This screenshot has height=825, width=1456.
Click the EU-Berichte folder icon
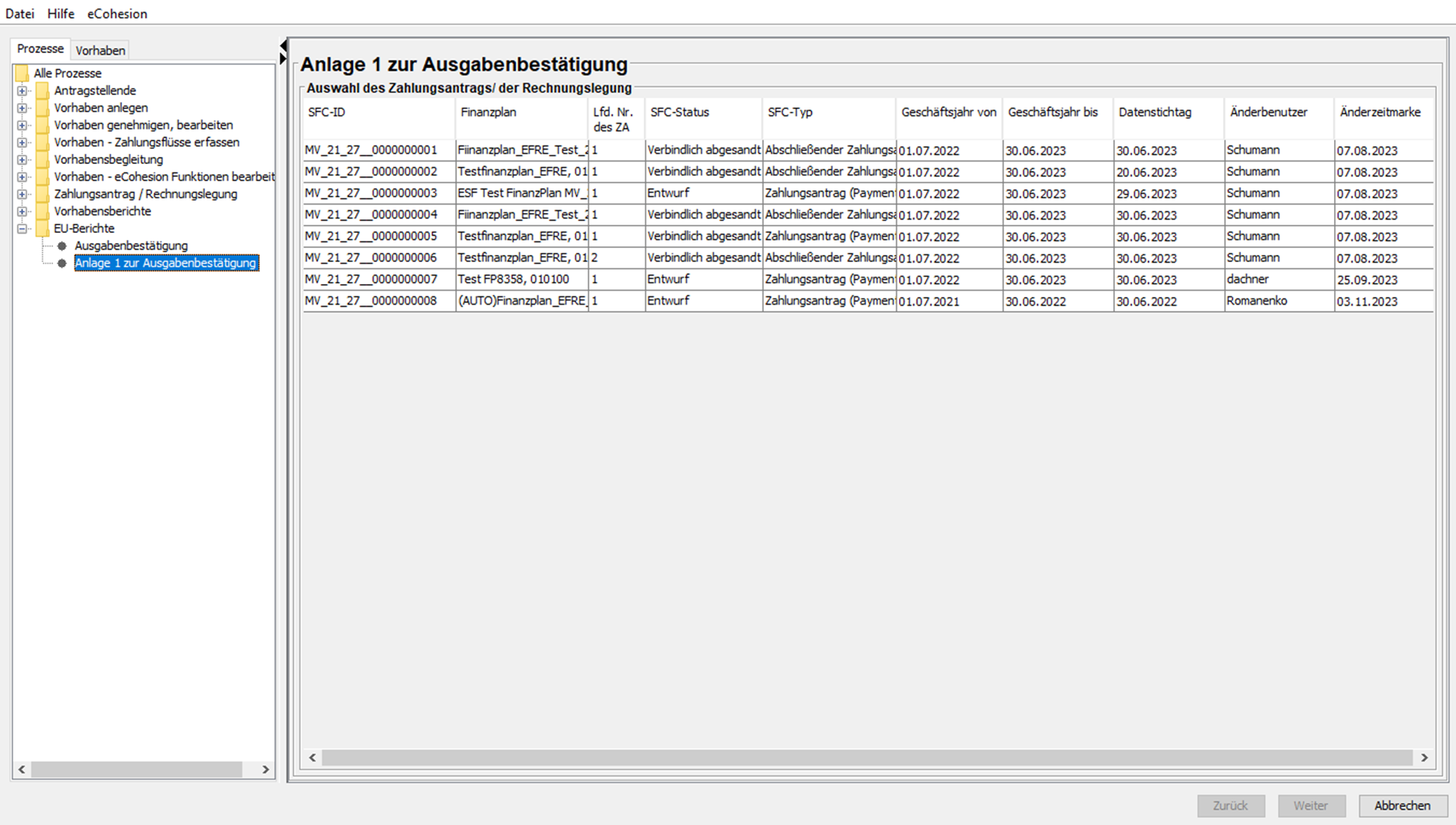[x=43, y=228]
